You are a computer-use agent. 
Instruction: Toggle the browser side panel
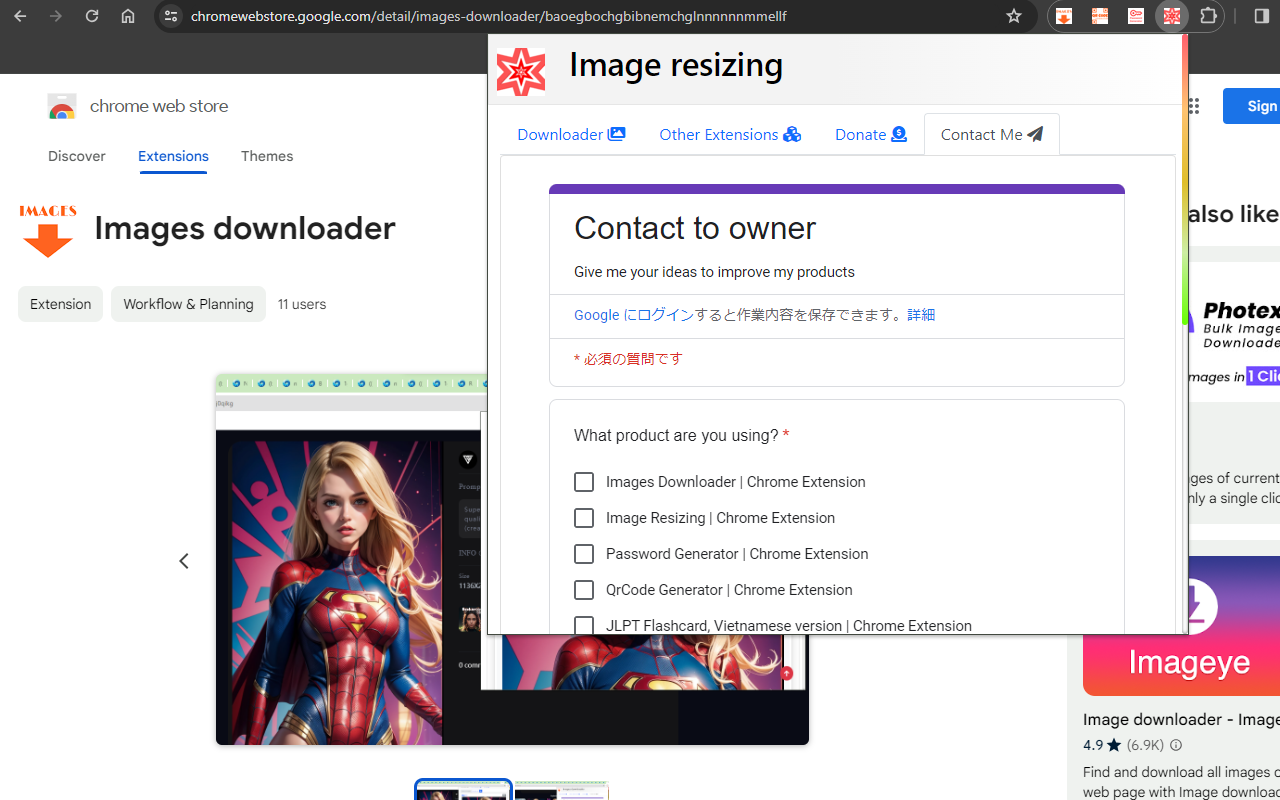(1260, 16)
